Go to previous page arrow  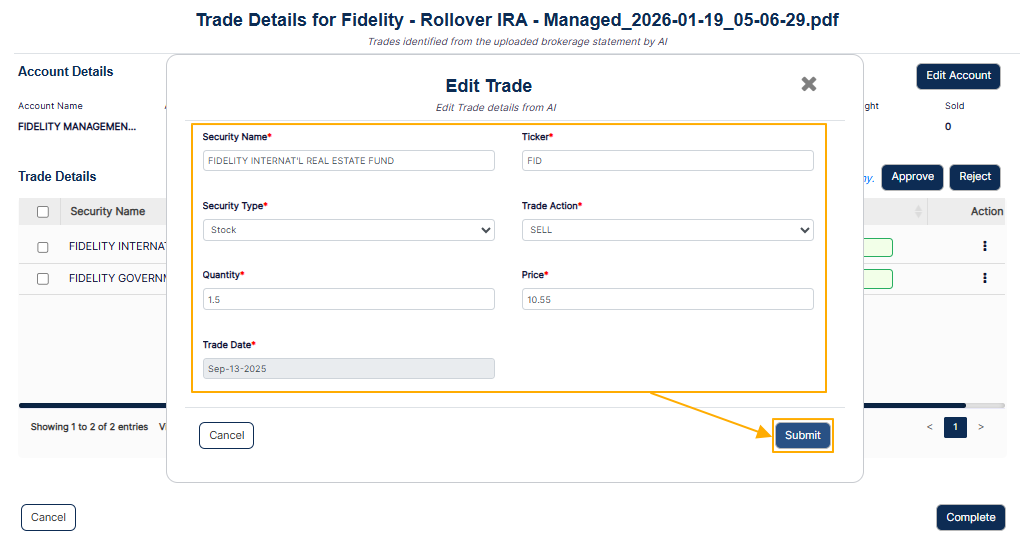(x=929, y=427)
